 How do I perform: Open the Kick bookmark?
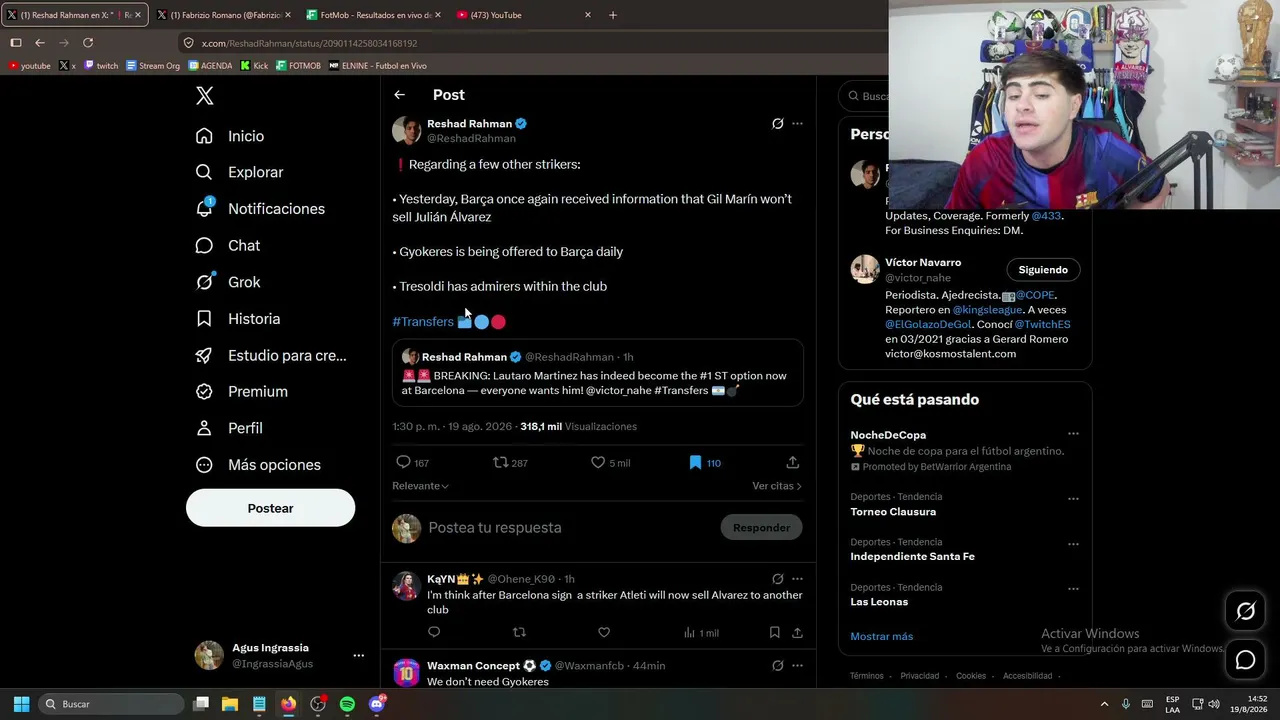pyautogui.click(x=254, y=66)
